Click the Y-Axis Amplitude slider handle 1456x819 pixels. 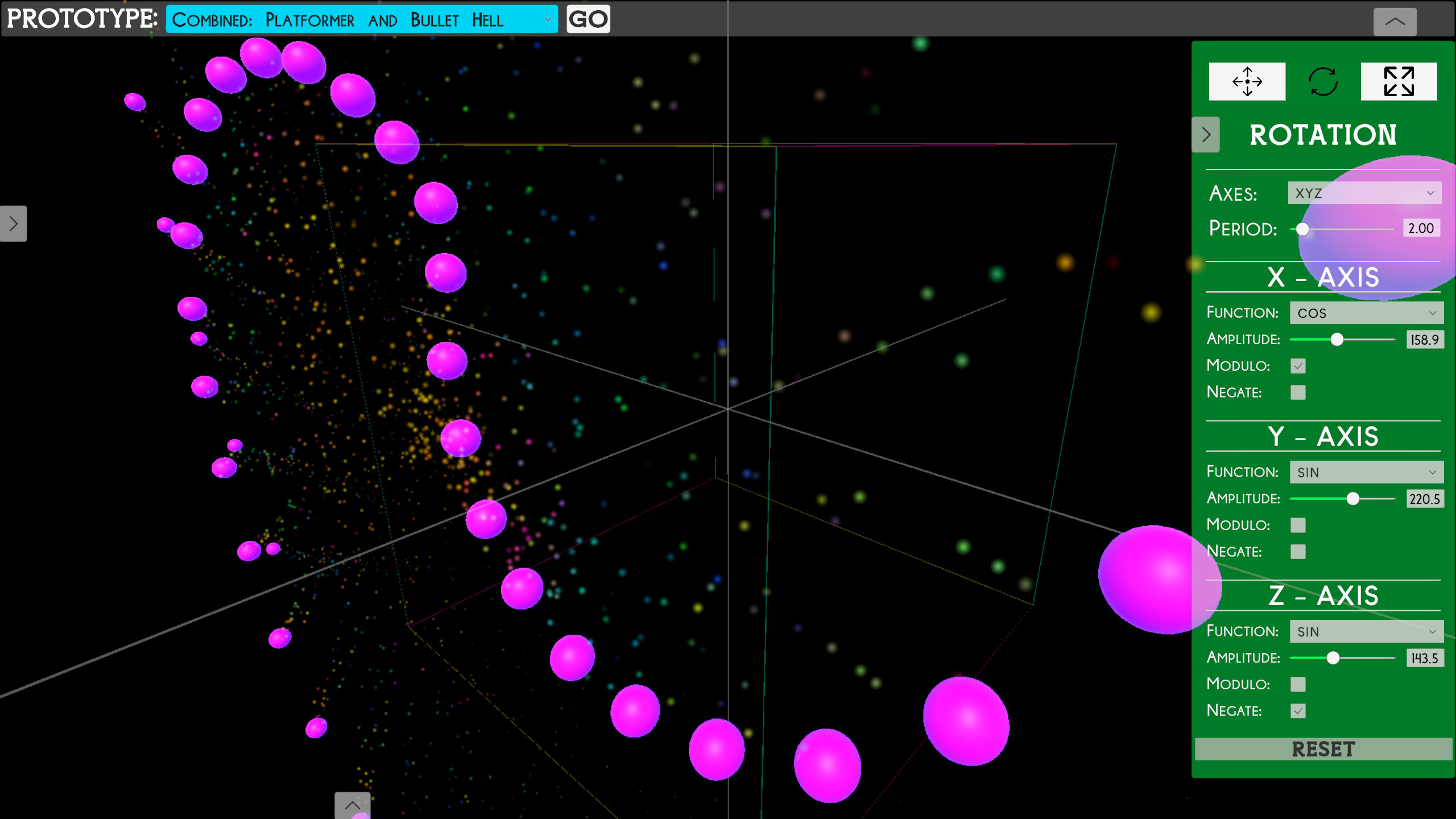1353,499
